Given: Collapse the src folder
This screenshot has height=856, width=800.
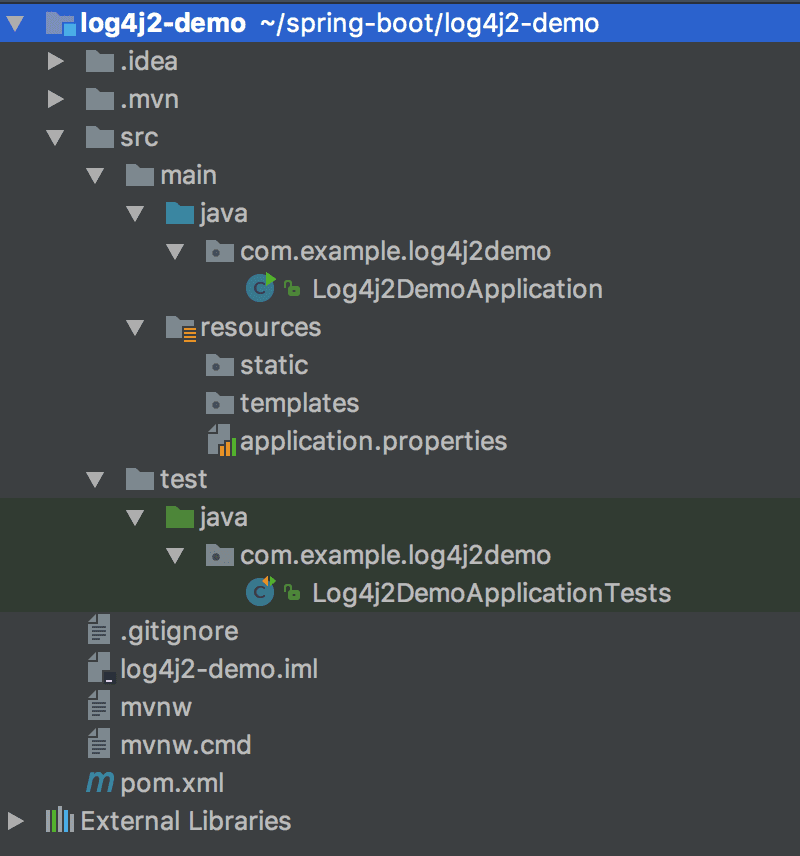Looking at the screenshot, I should coord(56,138).
